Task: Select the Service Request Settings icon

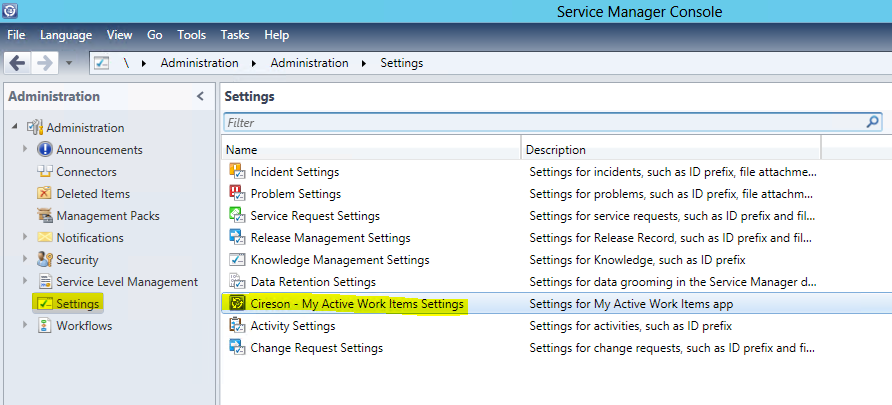Action: tap(237, 216)
